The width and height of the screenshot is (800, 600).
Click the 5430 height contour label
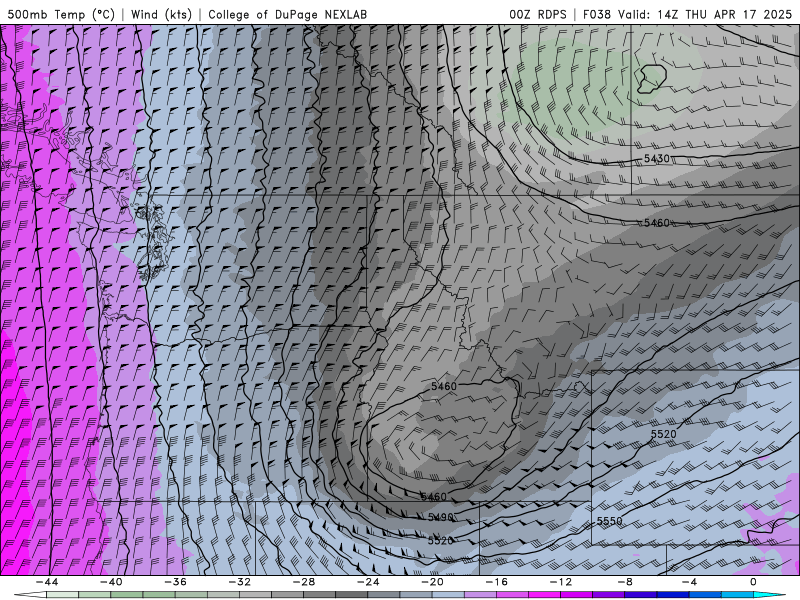point(657,159)
